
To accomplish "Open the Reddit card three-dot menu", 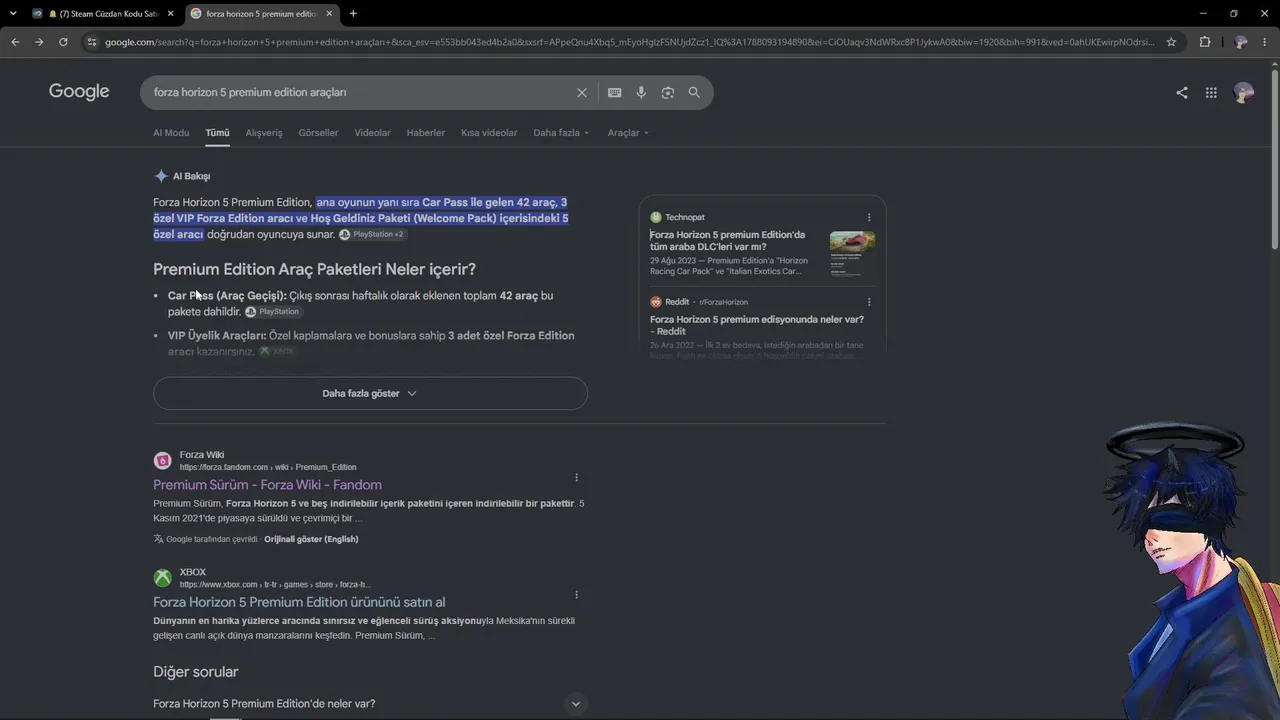I will [869, 302].
